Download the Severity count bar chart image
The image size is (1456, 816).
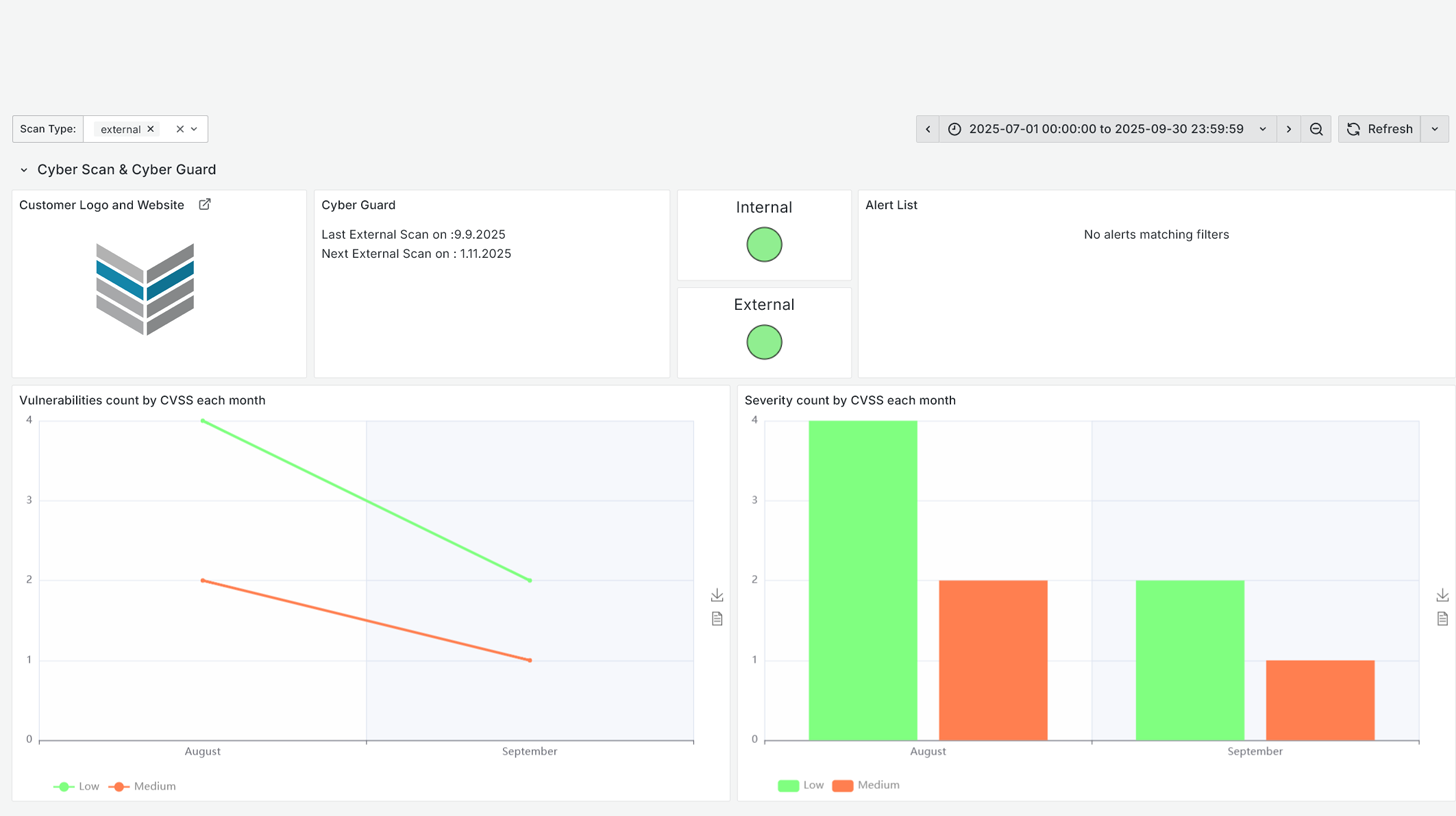click(1442, 596)
